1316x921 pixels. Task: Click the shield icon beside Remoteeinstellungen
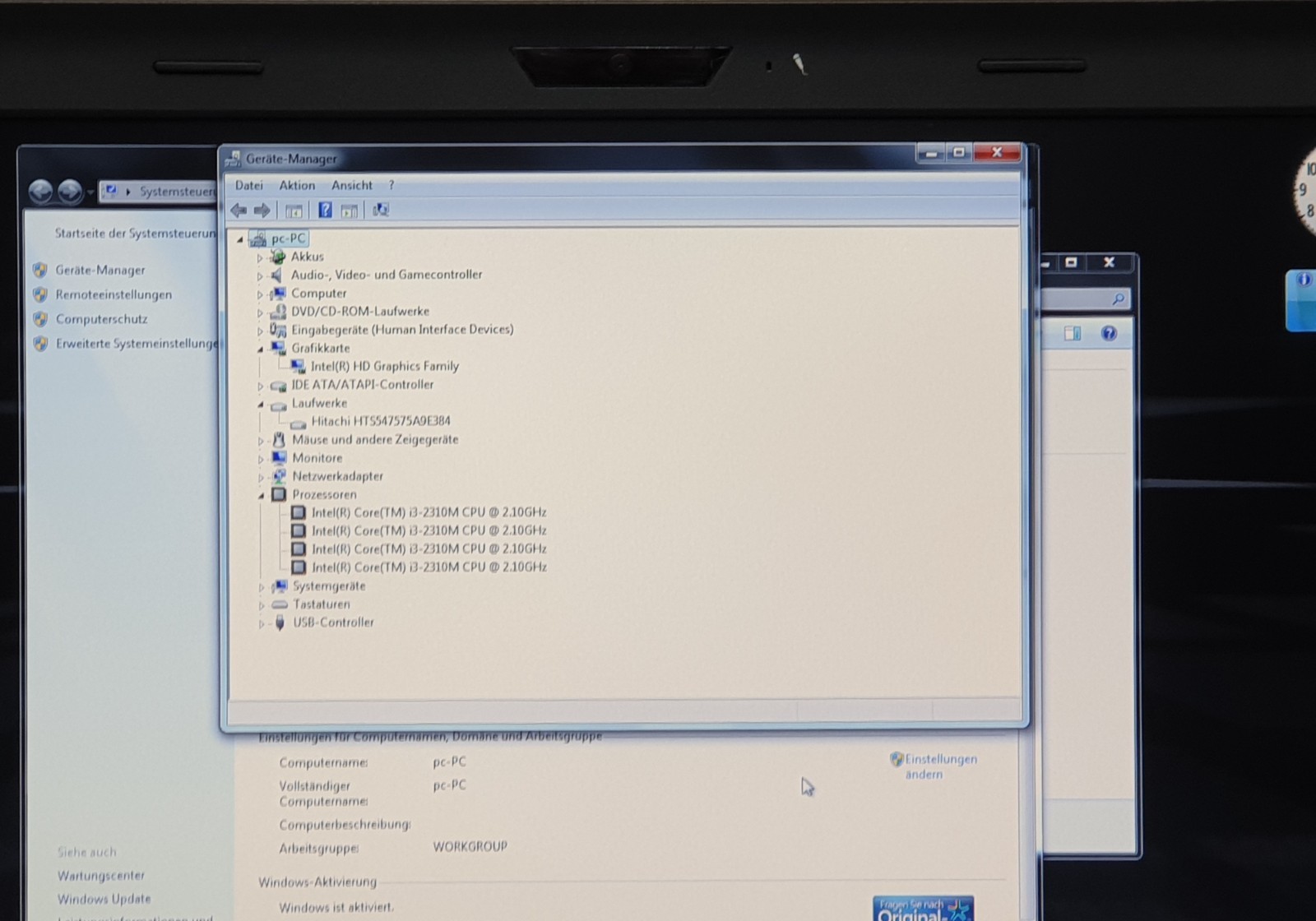coord(40,294)
